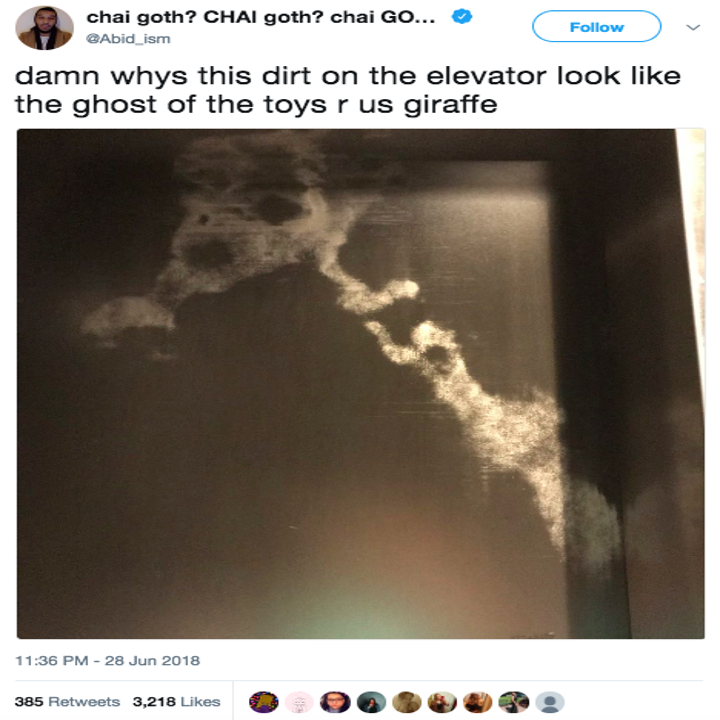View the mirror selfie liker avatar
The width and height of the screenshot is (720, 720).
(x=442, y=702)
